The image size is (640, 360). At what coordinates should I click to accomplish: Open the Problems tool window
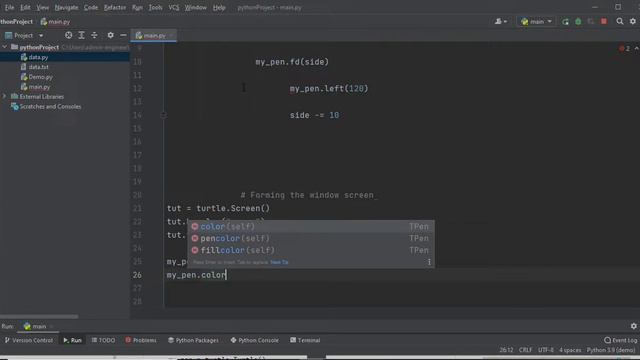pos(141,340)
